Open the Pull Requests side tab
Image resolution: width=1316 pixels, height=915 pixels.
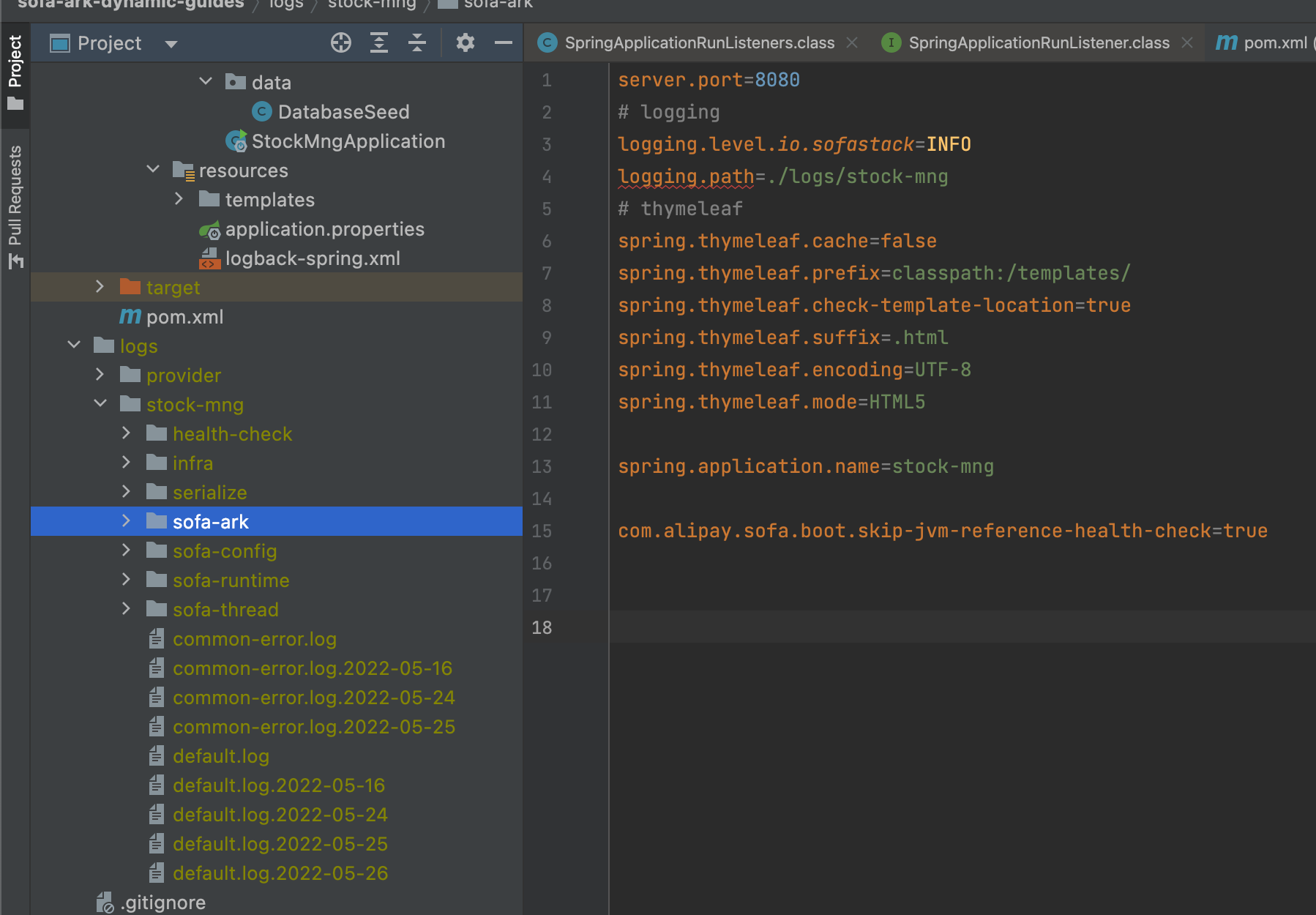click(x=15, y=207)
